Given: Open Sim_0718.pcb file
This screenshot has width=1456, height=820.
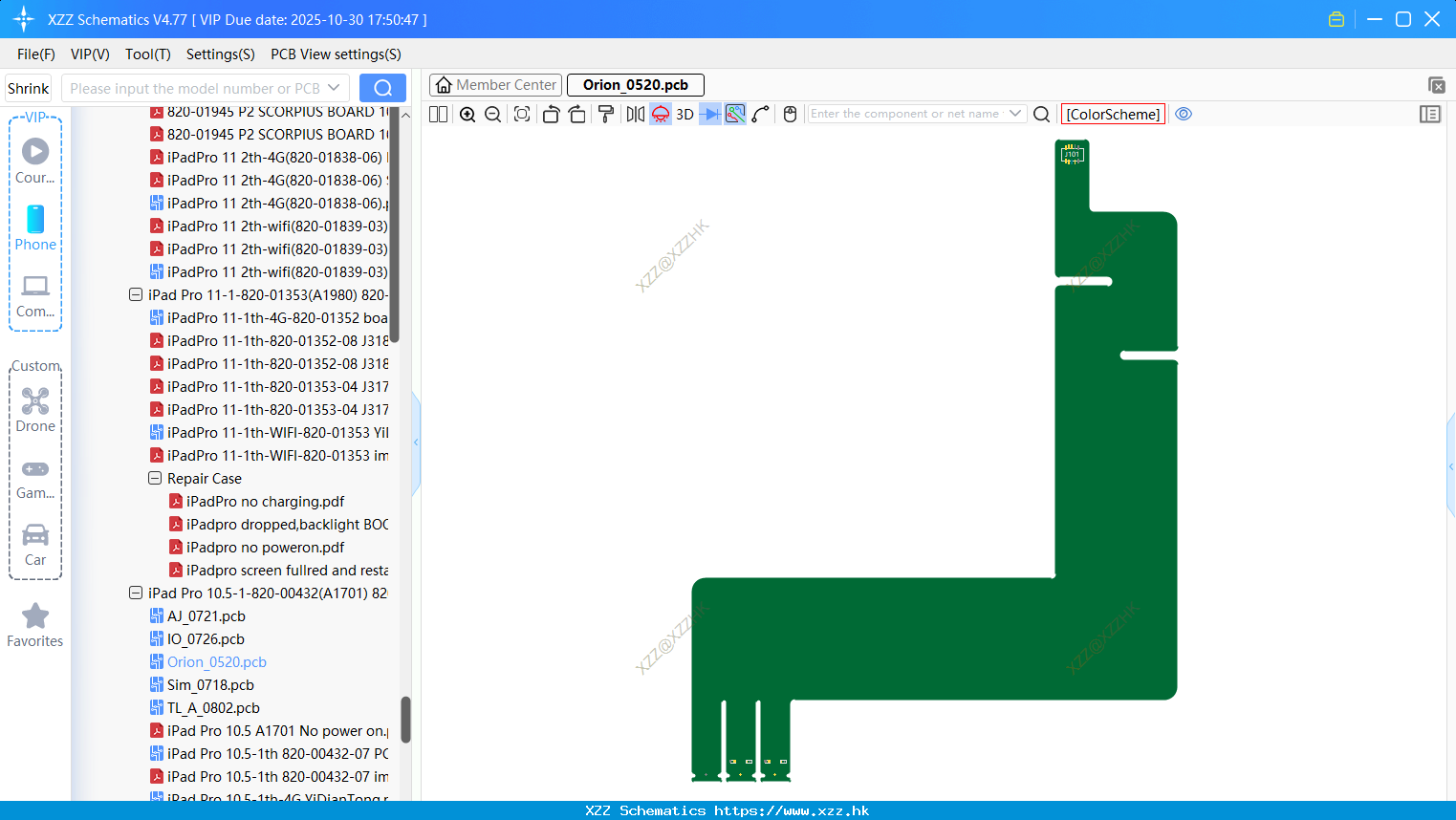Looking at the screenshot, I should (210, 685).
